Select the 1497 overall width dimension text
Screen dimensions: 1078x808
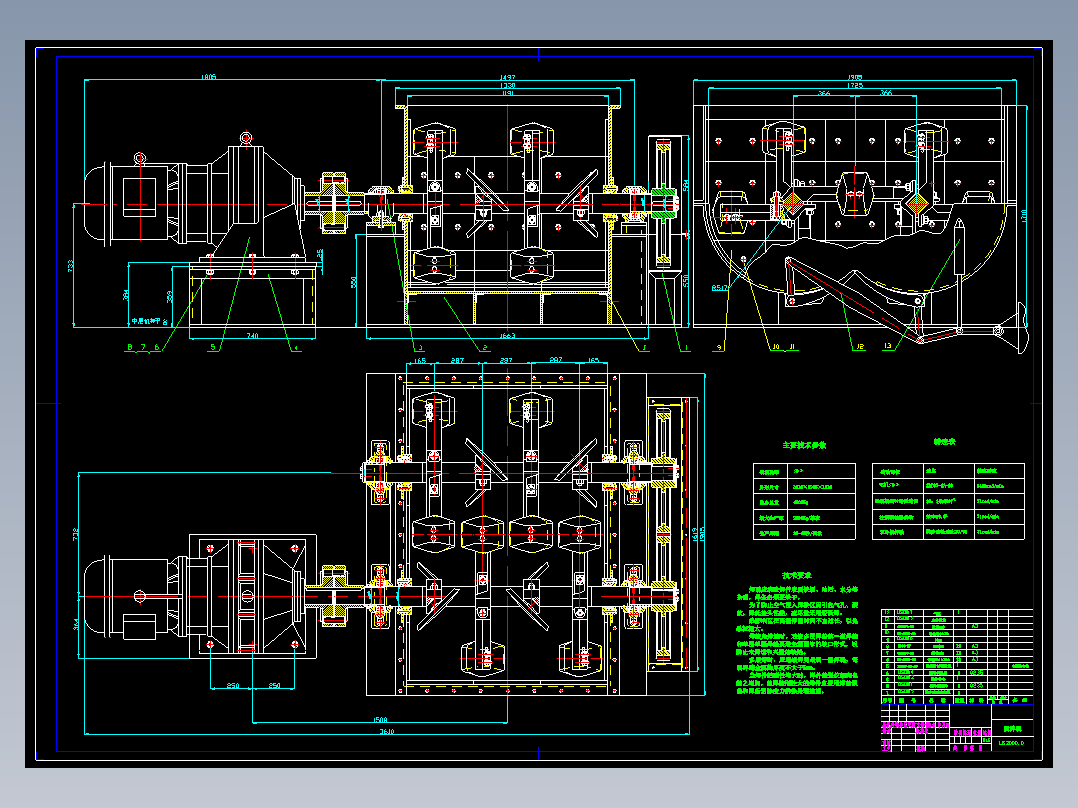pyautogui.click(x=507, y=78)
